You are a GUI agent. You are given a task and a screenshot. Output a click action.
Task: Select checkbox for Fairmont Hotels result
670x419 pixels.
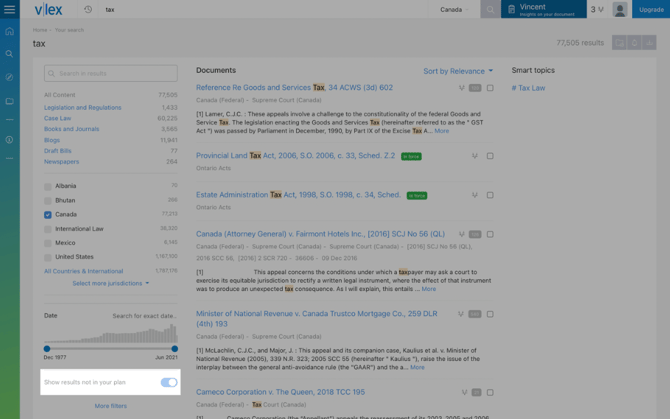pyautogui.click(x=490, y=234)
